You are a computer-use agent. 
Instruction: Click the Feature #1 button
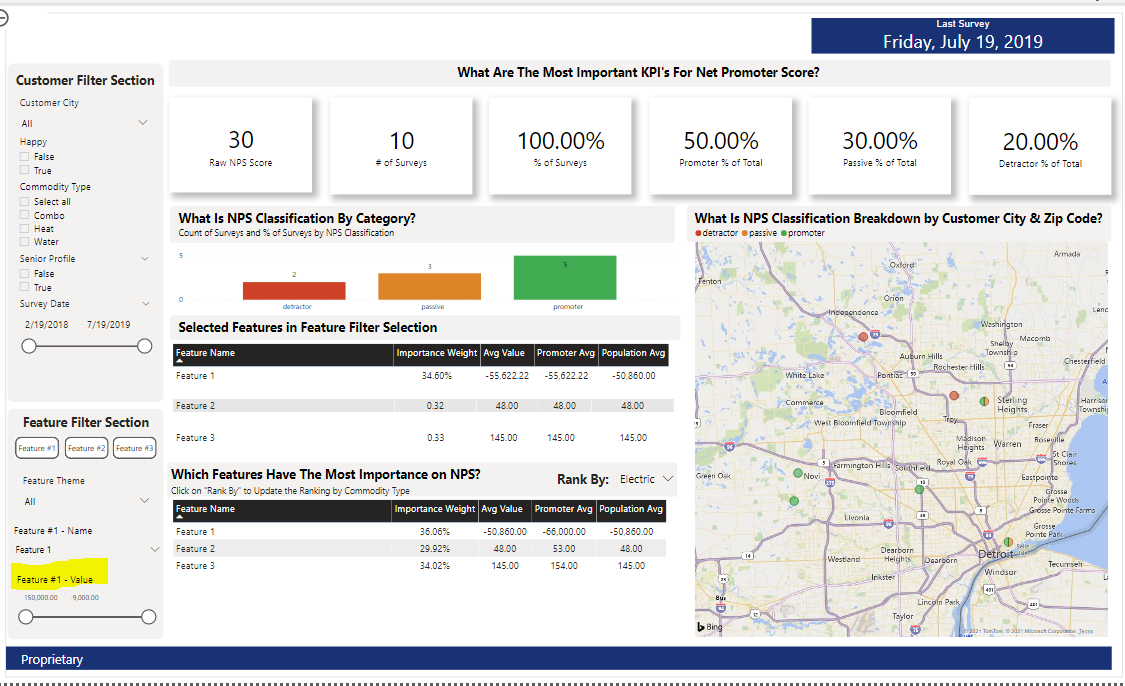point(37,448)
